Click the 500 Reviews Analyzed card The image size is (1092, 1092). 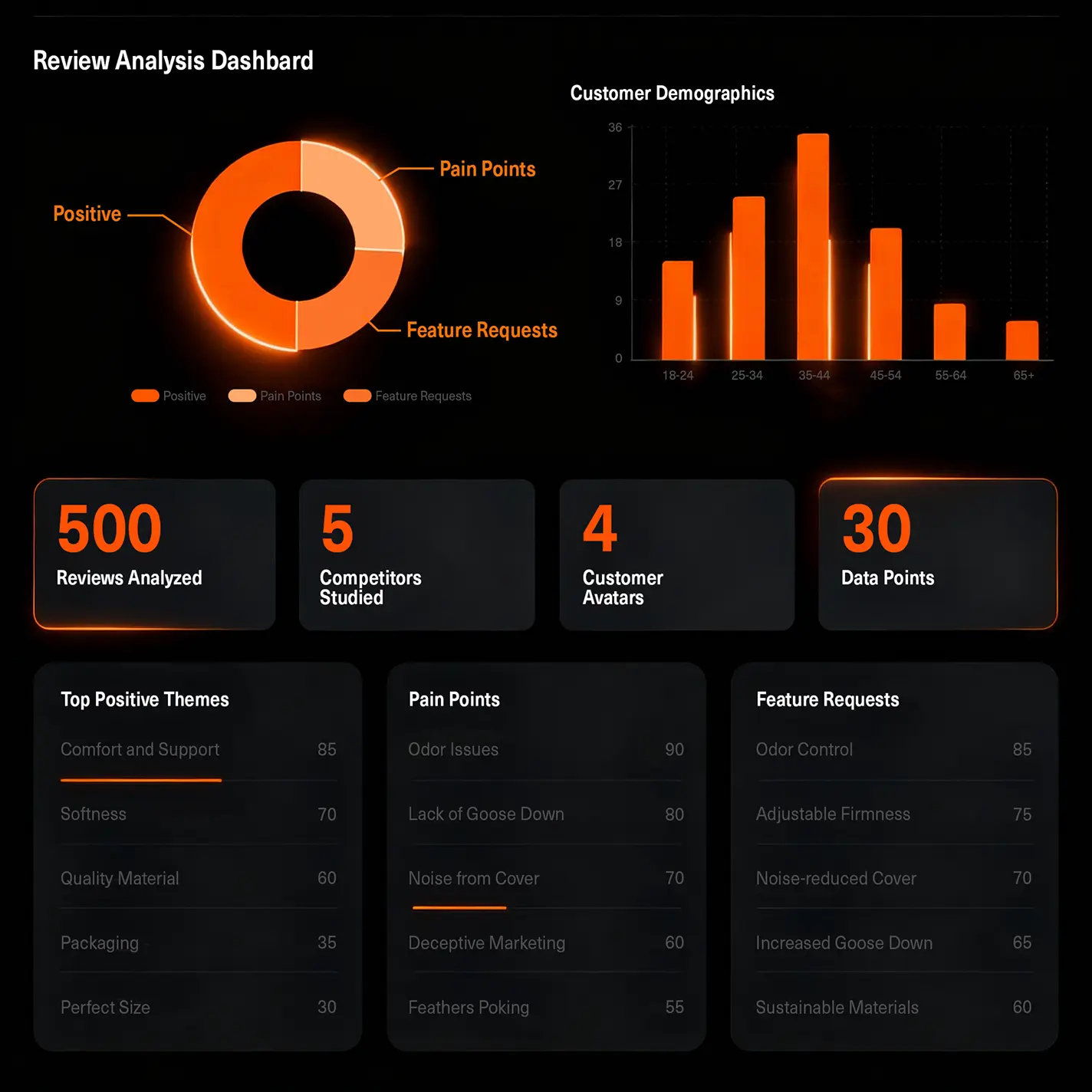154,554
